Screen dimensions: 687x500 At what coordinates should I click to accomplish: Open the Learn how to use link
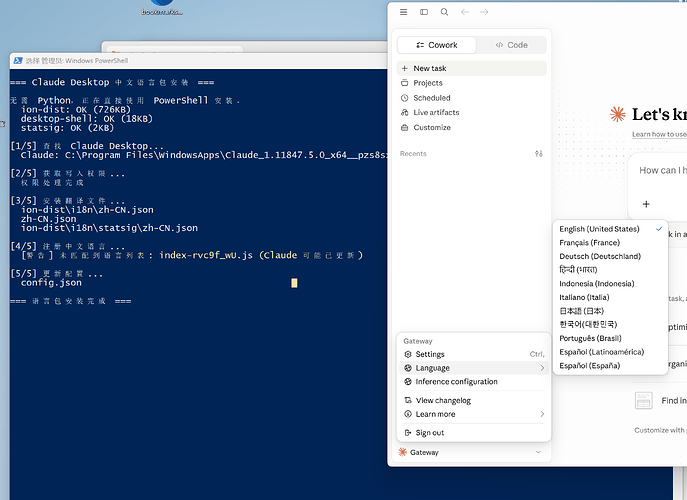click(659, 134)
